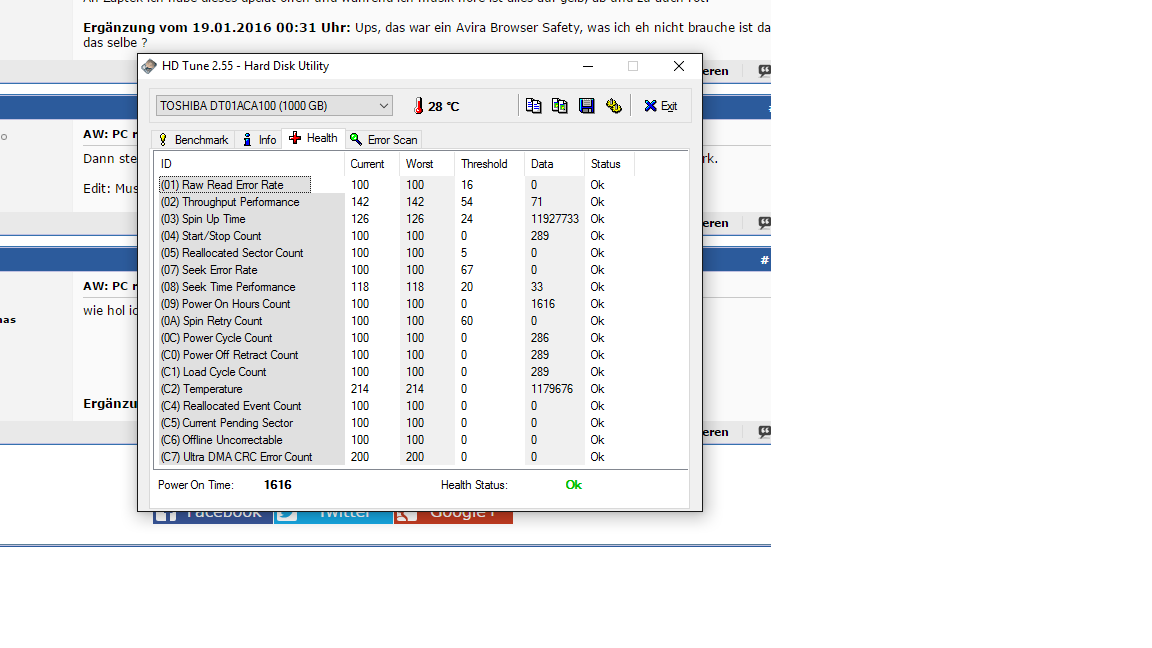The width and height of the screenshot is (1152, 648).
Task: Click the Exit button in HD Tune
Action: pos(660,106)
